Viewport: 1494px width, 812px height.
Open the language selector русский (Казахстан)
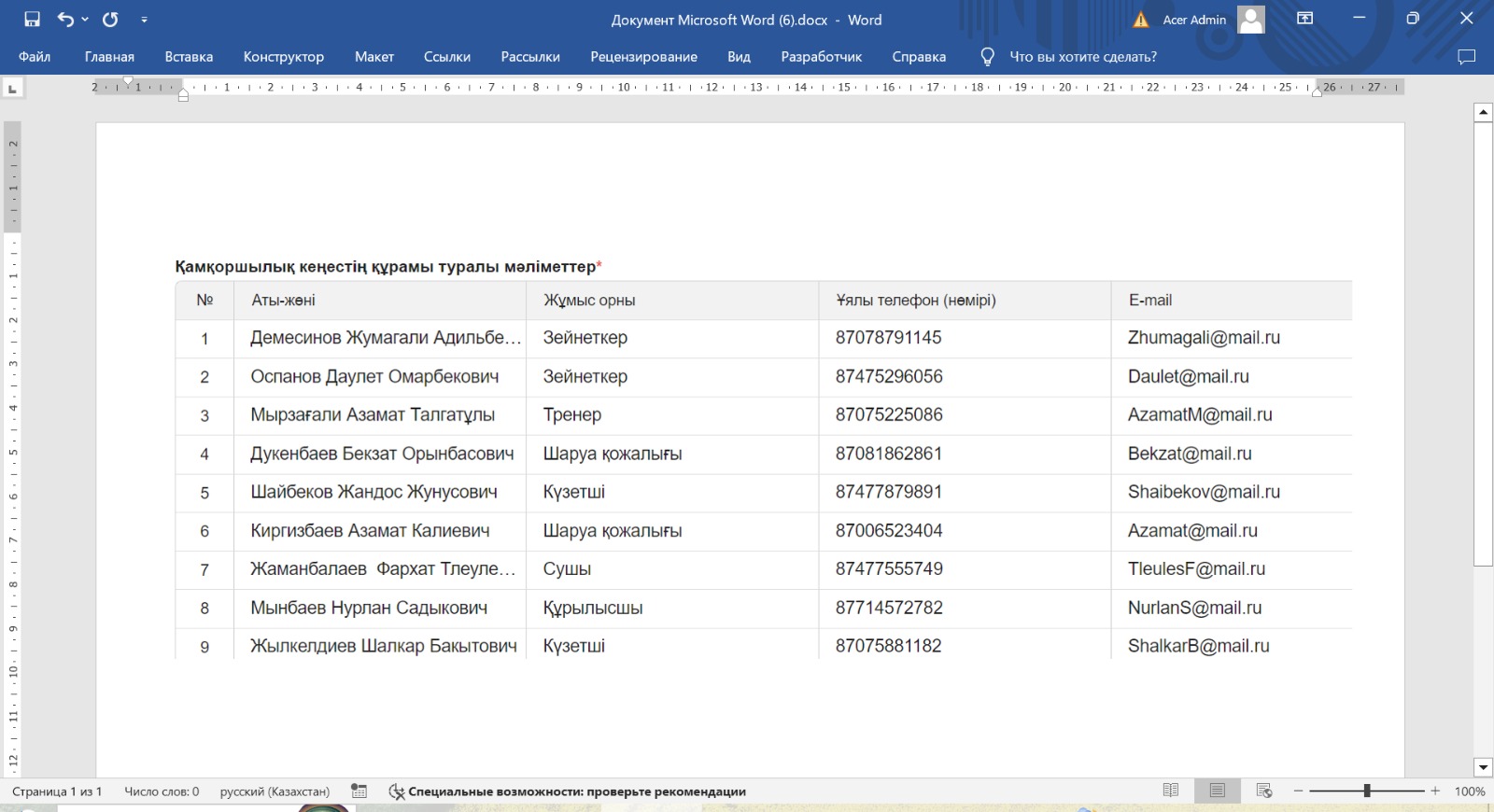(x=275, y=791)
